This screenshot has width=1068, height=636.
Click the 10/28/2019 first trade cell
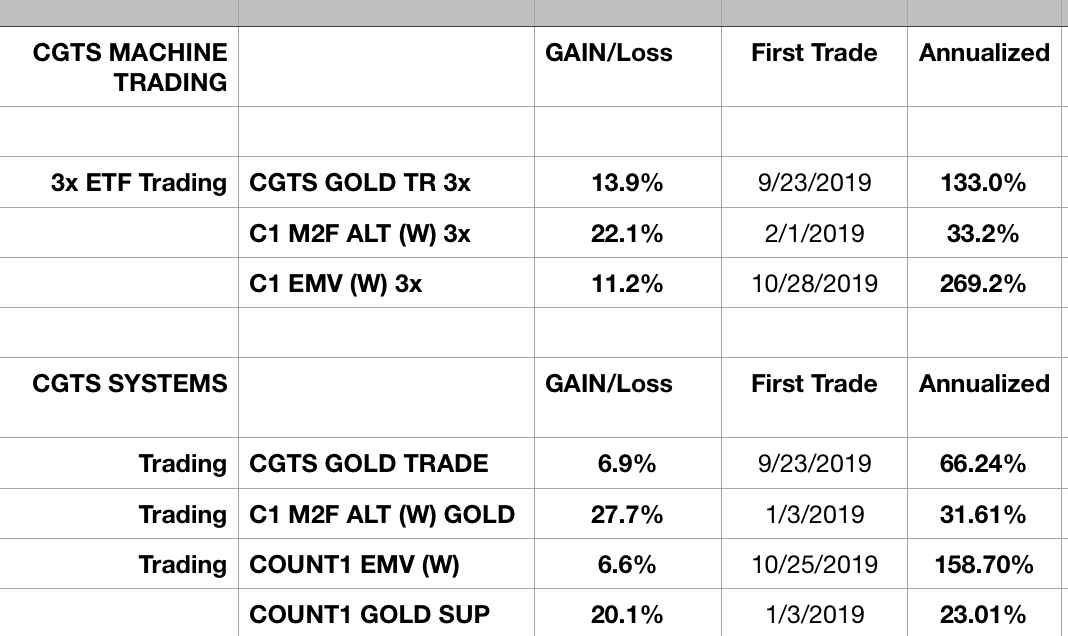[814, 284]
